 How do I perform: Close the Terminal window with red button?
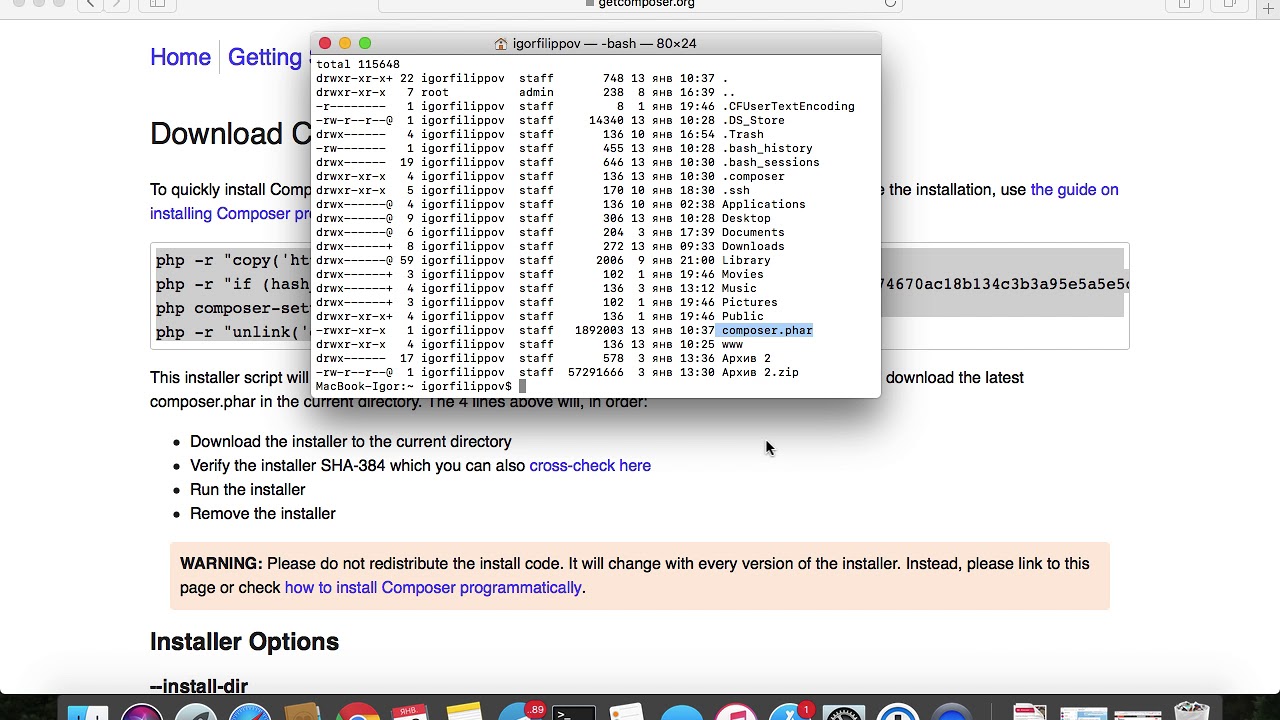[x=325, y=43]
